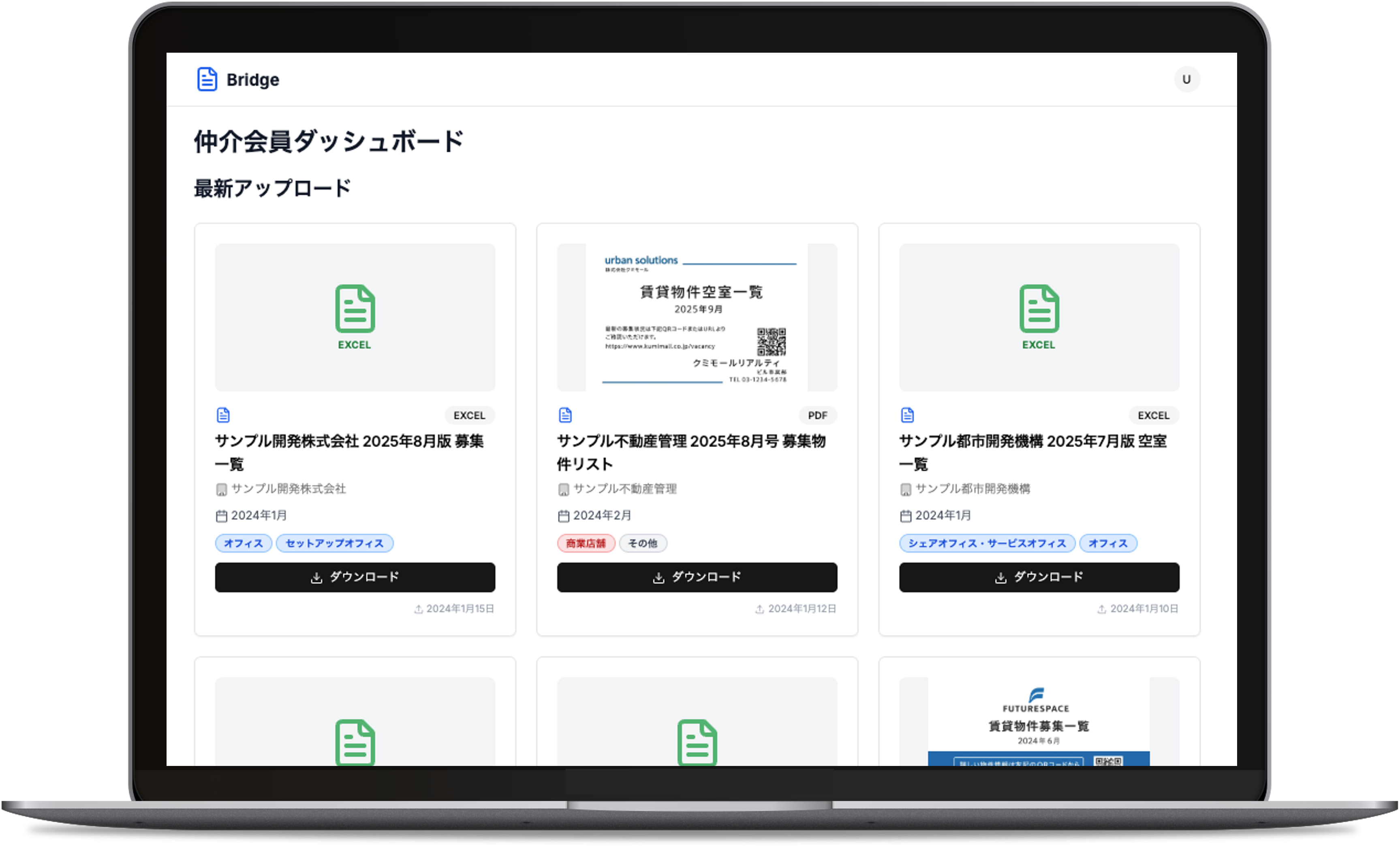
Task: Click the blue document icon above サンプル開発株式会社 title
Action: point(223,415)
